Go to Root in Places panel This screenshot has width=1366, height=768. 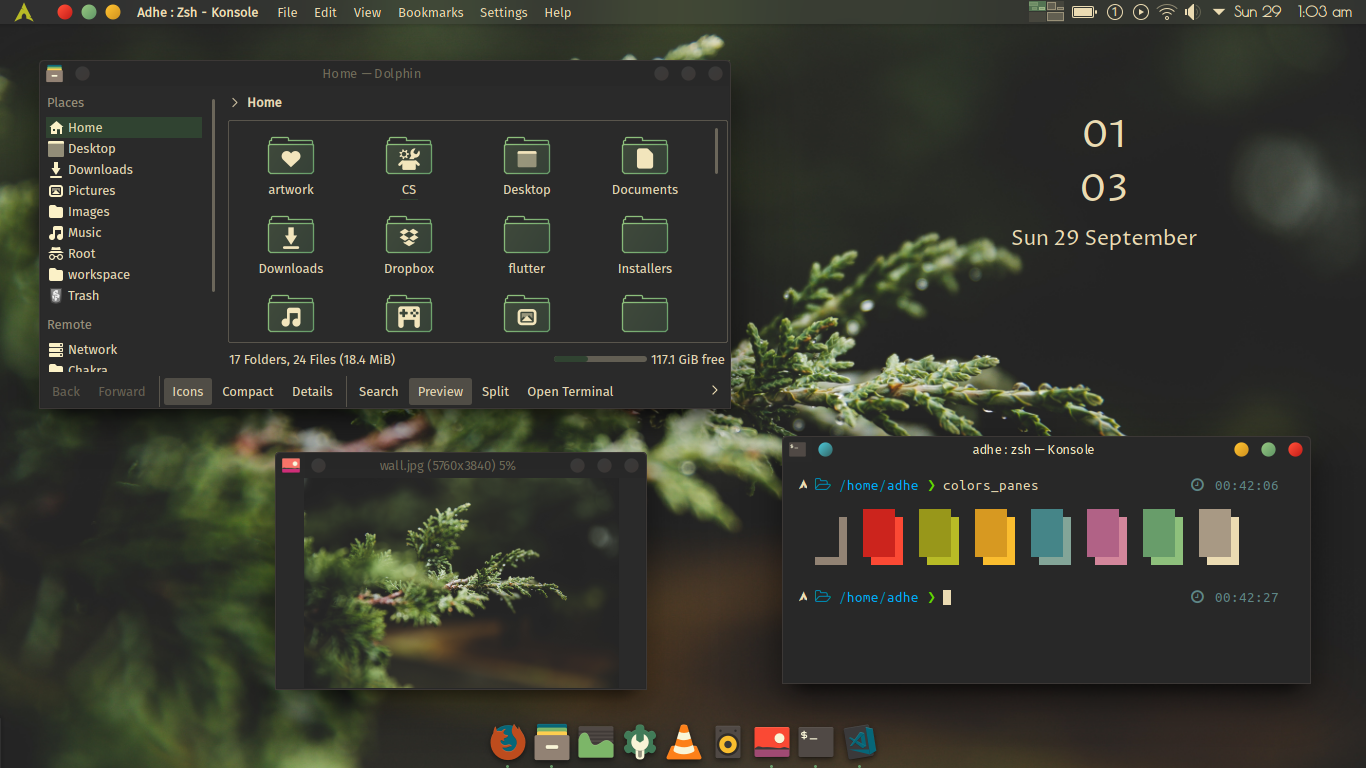[x=124, y=253]
